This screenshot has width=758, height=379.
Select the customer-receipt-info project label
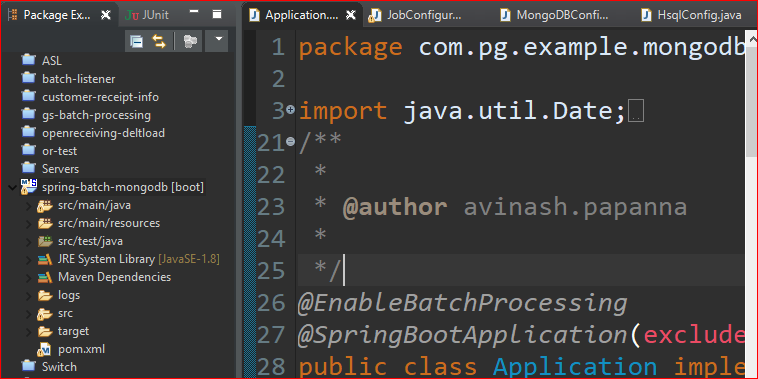(x=100, y=97)
